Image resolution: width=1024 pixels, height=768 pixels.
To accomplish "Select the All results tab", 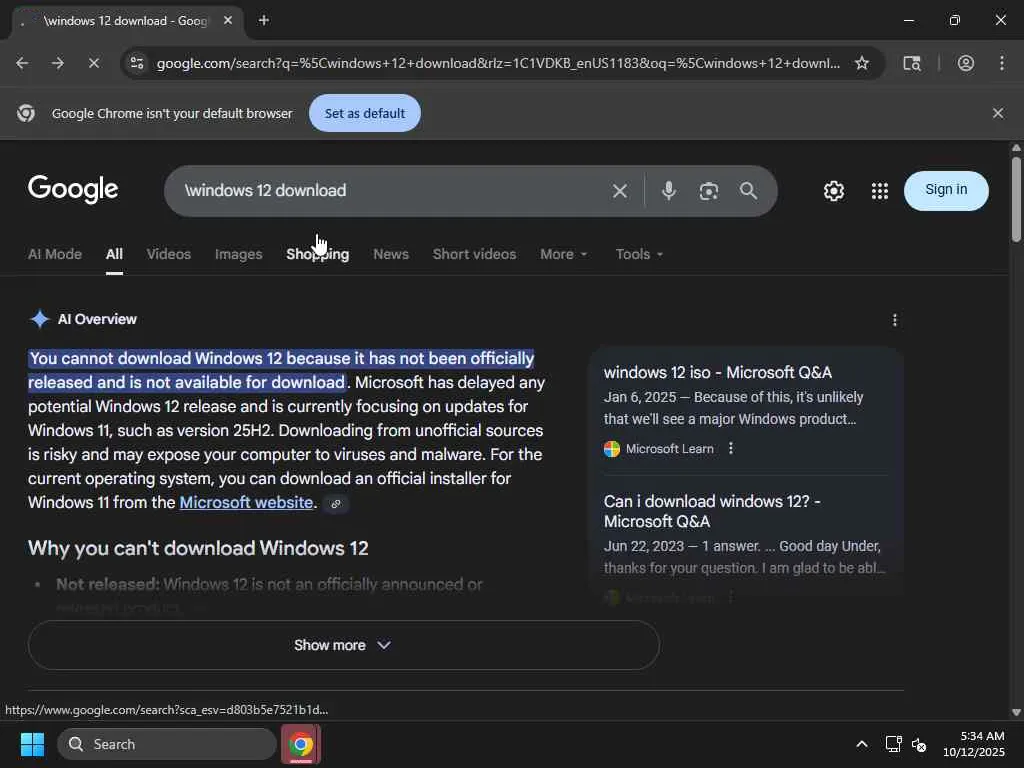I will click(x=114, y=254).
